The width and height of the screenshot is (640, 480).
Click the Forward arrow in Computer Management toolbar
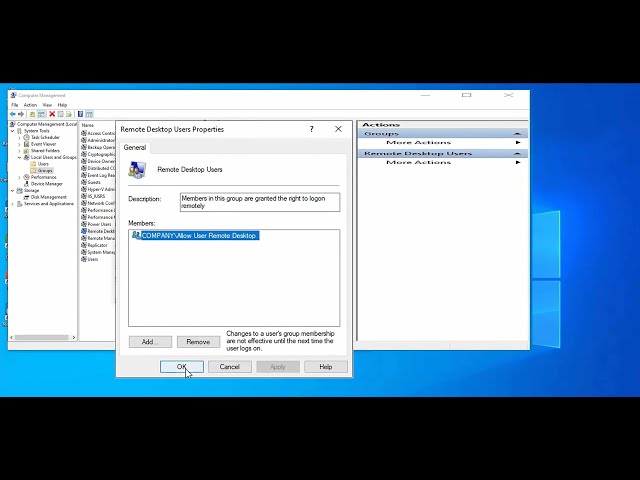(x=21, y=114)
